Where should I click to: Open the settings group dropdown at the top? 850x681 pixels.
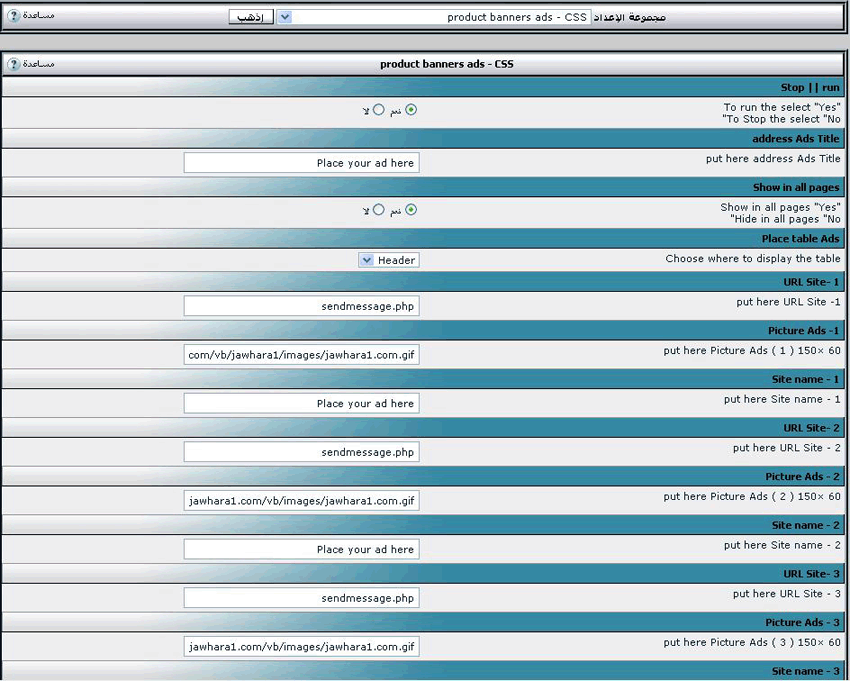click(284, 17)
